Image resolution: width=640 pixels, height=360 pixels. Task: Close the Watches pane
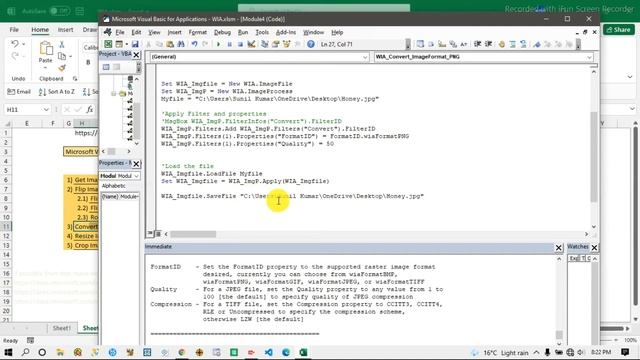pos(594,247)
